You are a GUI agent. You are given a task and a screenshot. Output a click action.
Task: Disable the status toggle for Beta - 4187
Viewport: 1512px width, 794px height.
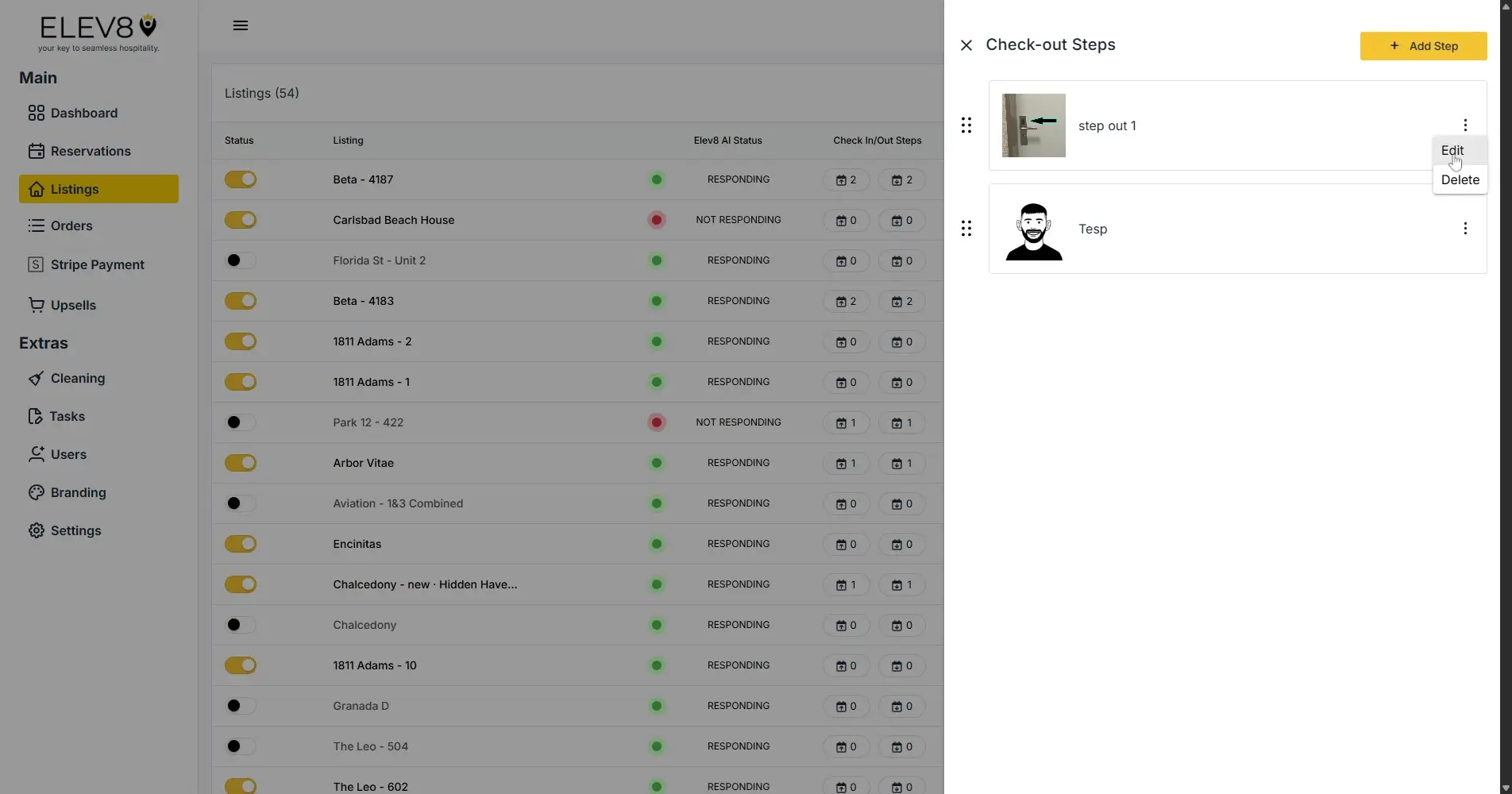241,179
